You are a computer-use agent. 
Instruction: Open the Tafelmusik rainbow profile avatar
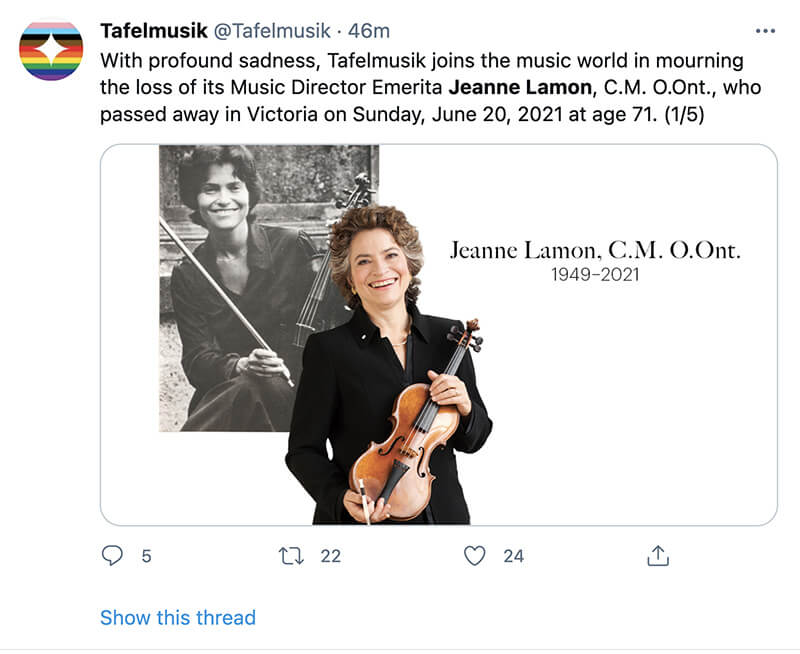(51, 51)
